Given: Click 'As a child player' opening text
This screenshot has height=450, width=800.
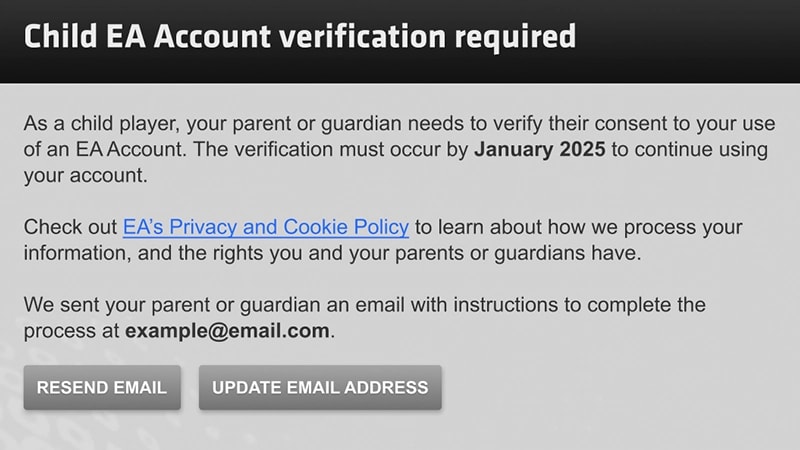Looking at the screenshot, I should pos(90,125).
